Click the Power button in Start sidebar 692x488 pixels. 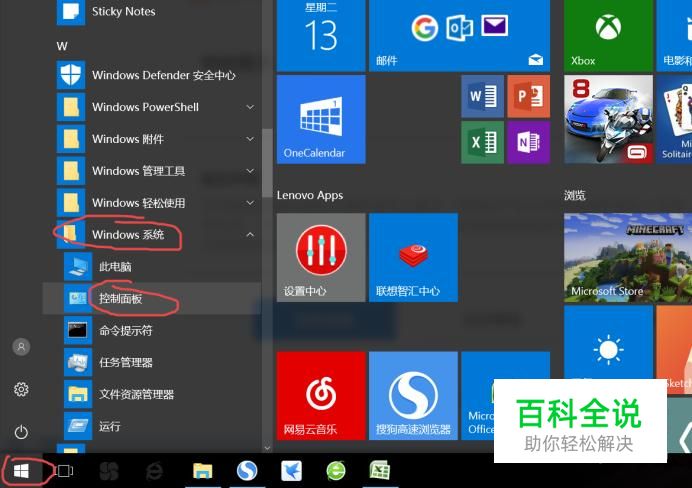(x=21, y=432)
